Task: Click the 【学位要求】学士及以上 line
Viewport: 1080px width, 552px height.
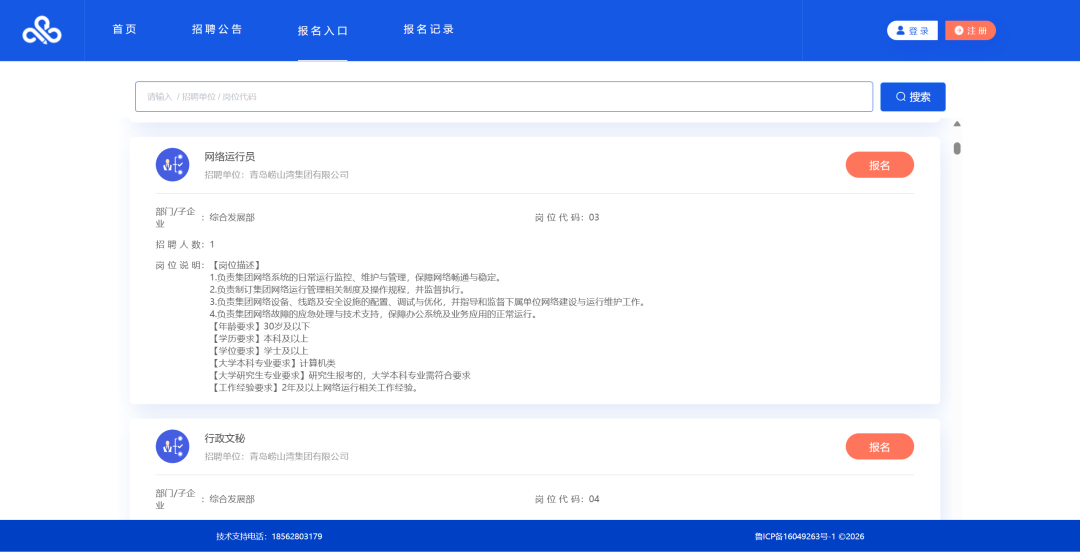Action: (x=258, y=351)
